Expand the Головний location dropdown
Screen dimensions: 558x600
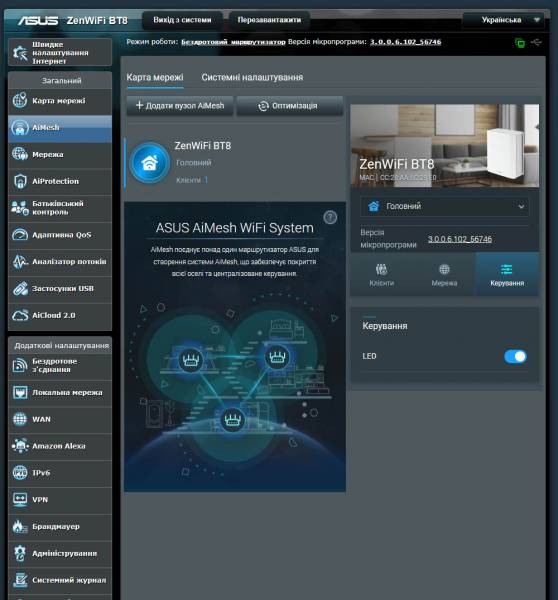[445, 206]
